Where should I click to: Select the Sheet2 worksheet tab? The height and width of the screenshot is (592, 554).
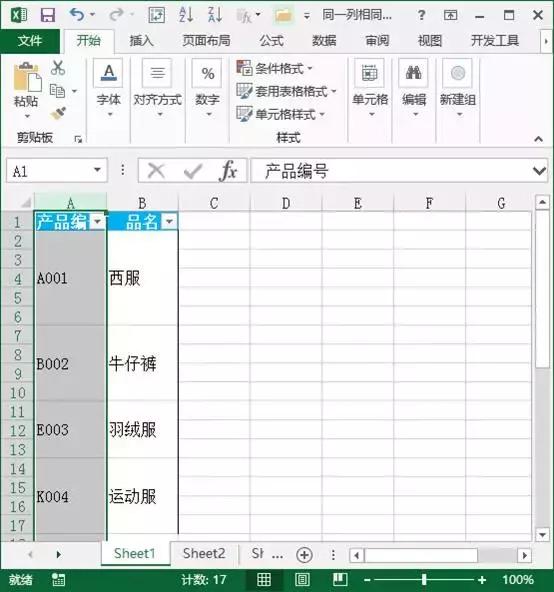[x=204, y=553]
